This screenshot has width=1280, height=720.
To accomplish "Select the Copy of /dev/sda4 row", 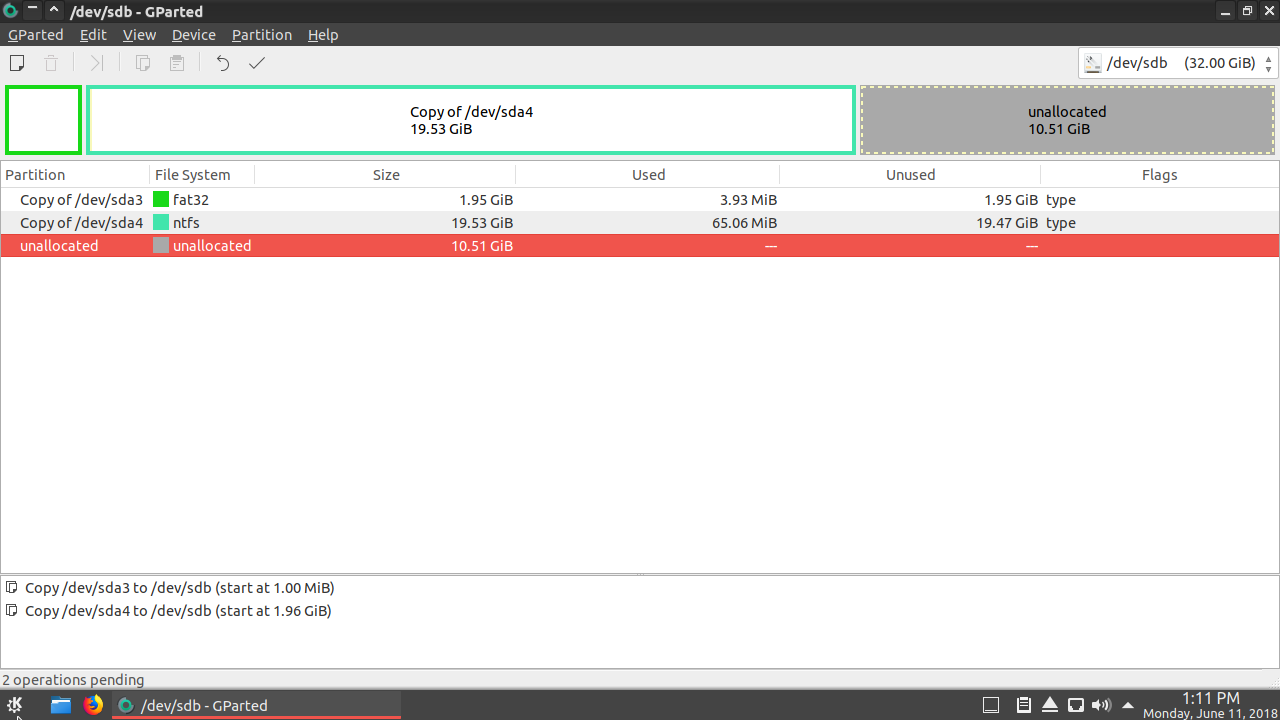I will click(640, 223).
